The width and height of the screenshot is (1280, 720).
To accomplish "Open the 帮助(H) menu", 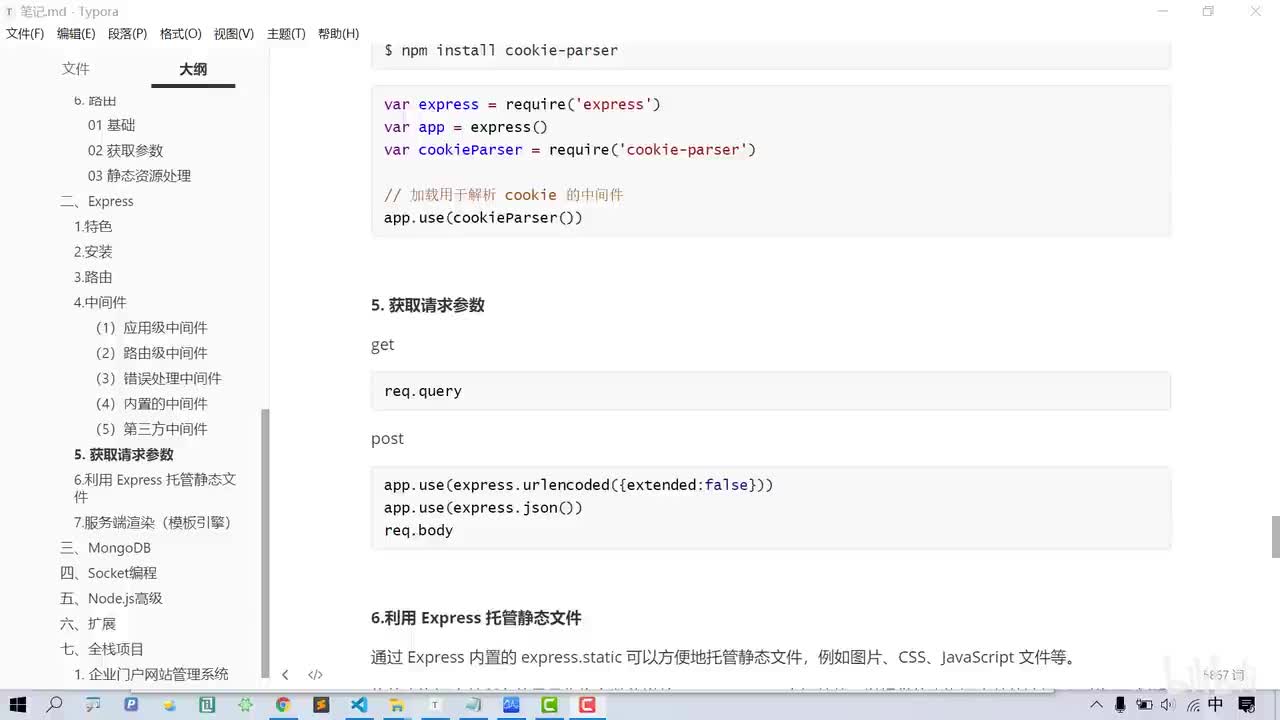I will [338, 34].
